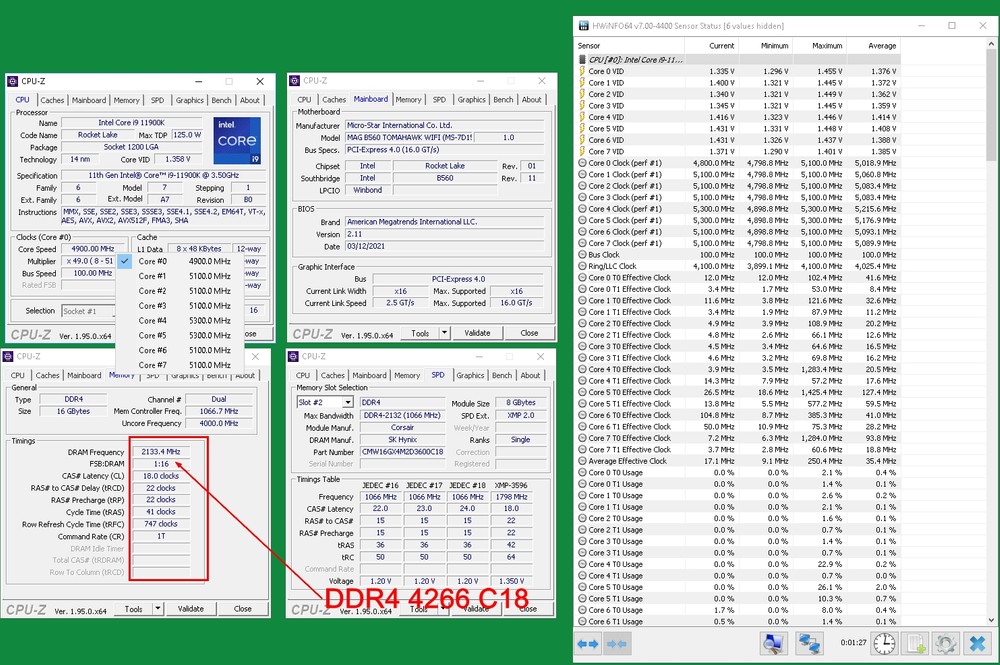Open Memory tab in SPD window
This screenshot has width=1000, height=665.
click(407, 376)
